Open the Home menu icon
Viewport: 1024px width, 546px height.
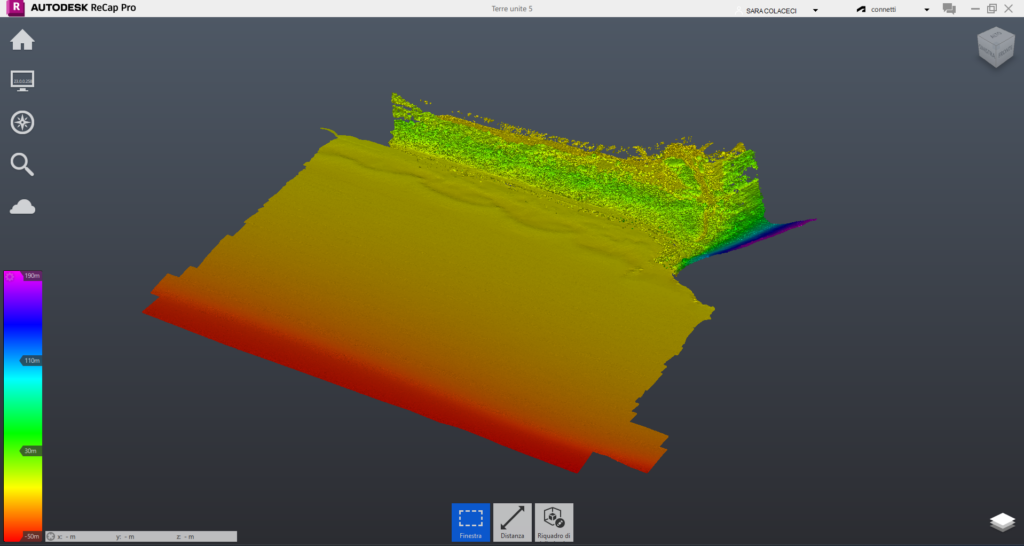(x=22, y=40)
